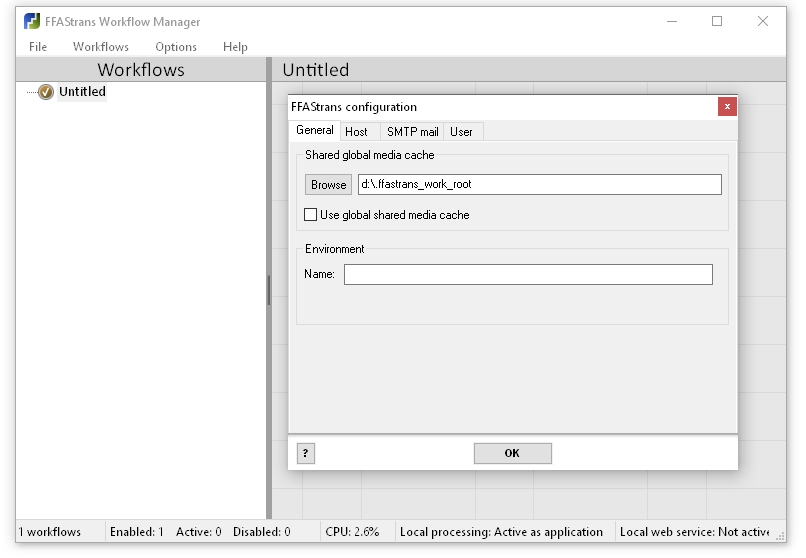
Task: Click the Untitled workflow checkmark status icon
Action: (x=46, y=92)
